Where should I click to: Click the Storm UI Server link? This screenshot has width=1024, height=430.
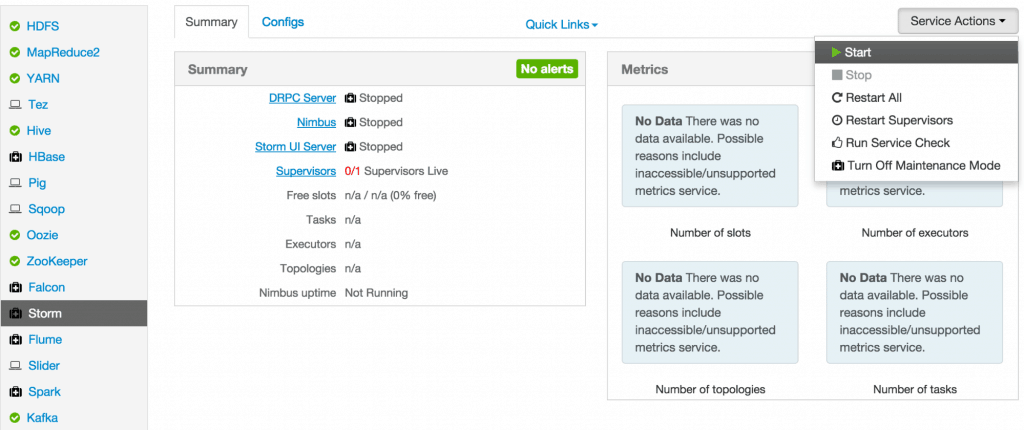pyautogui.click(x=295, y=147)
